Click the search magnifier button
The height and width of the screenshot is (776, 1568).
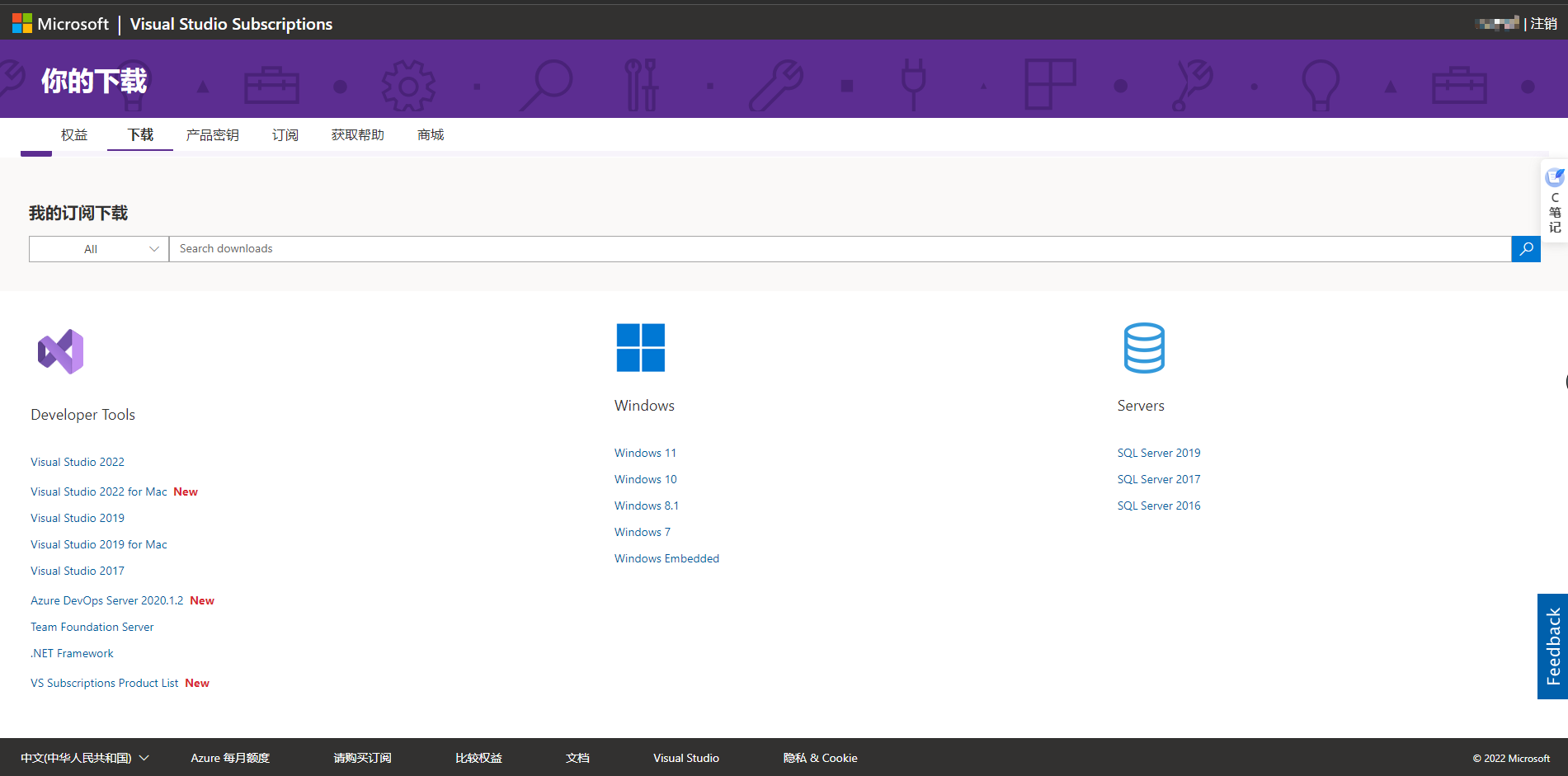[x=1526, y=249]
